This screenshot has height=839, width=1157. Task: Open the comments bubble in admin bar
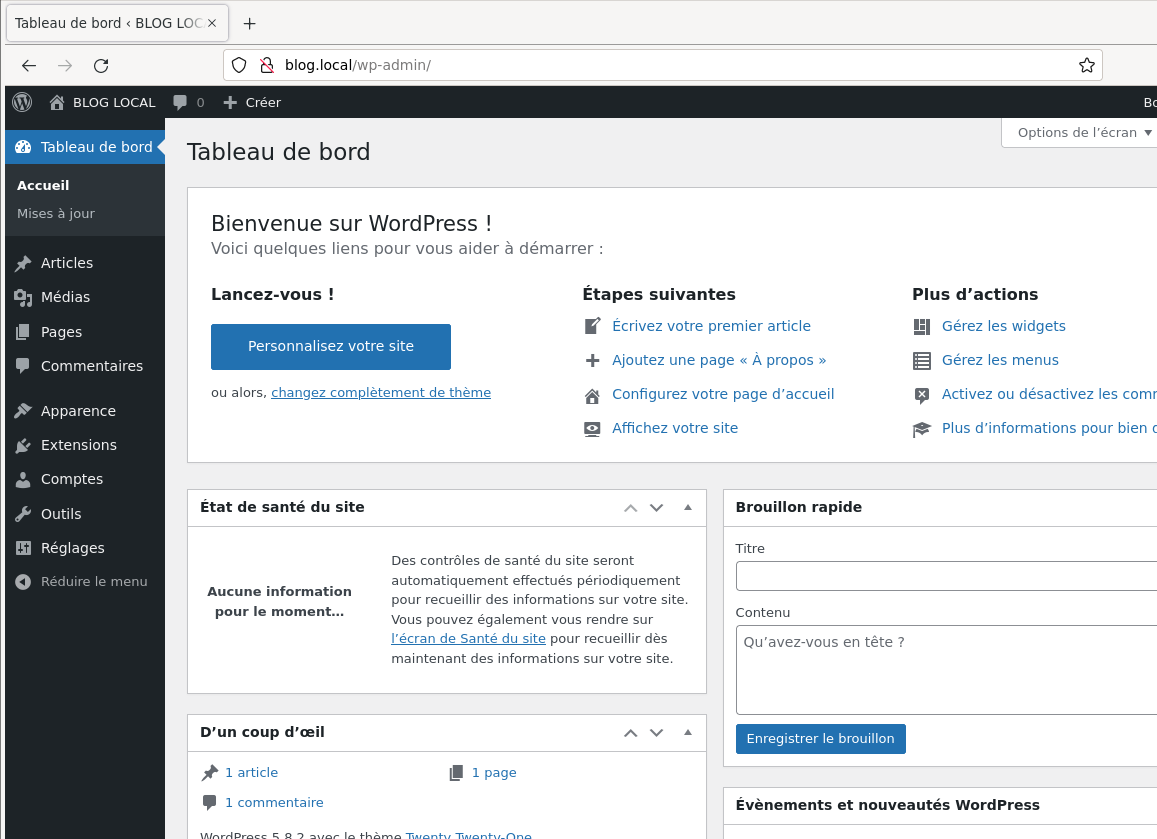188,102
